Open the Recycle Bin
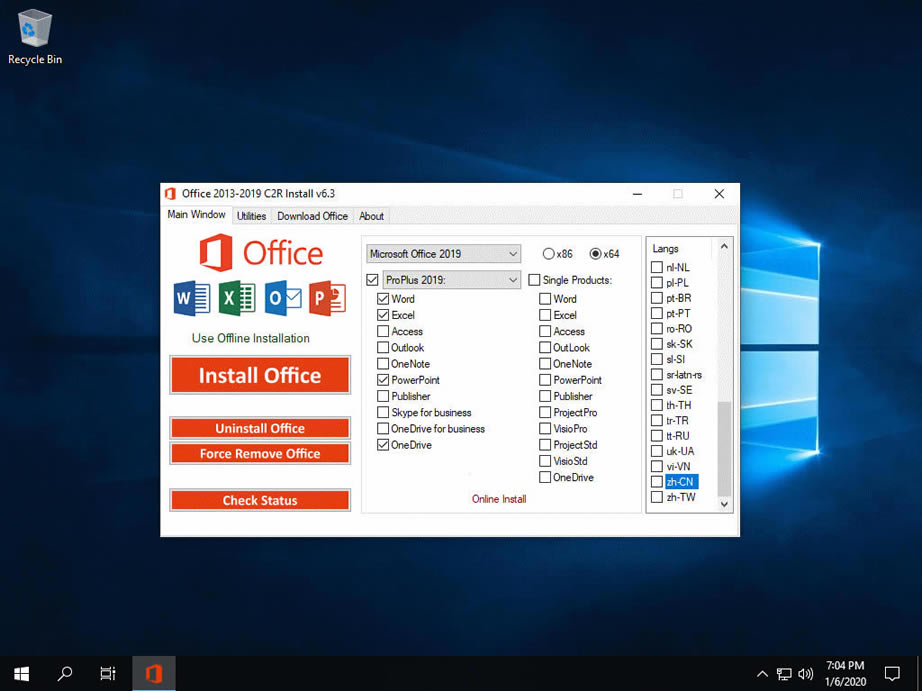This screenshot has width=922, height=691. 34,30
